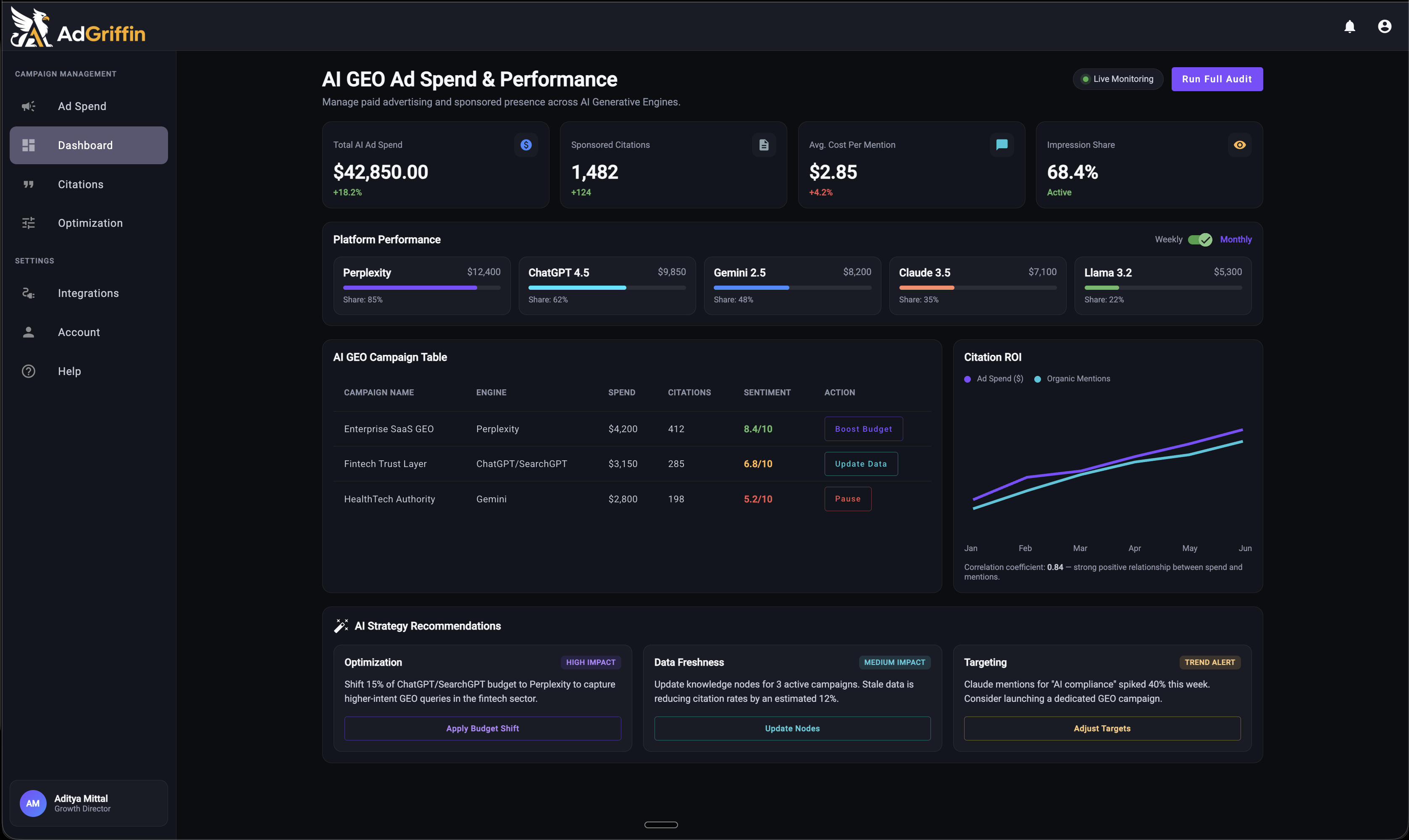Select the Weekly label
Screen dimensions: 1409x840
tap(1168, 239)
